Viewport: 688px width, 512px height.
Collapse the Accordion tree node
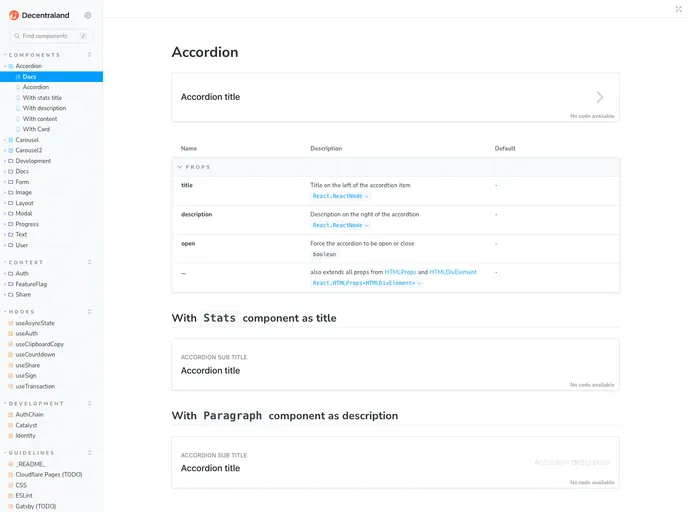tap(5, 66)
